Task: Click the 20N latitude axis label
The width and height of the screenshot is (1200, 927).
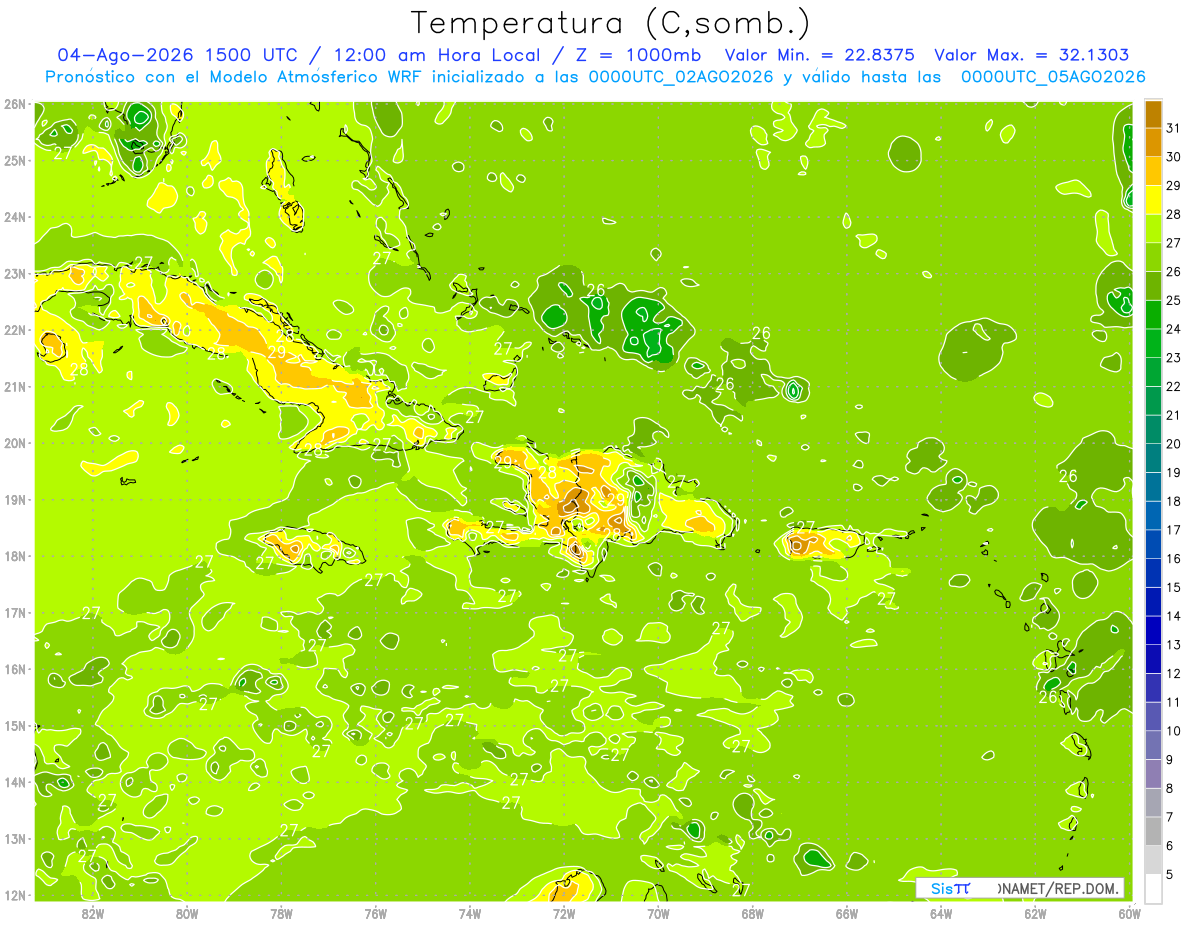Action: pyautogui.click(x=15, y=443)
